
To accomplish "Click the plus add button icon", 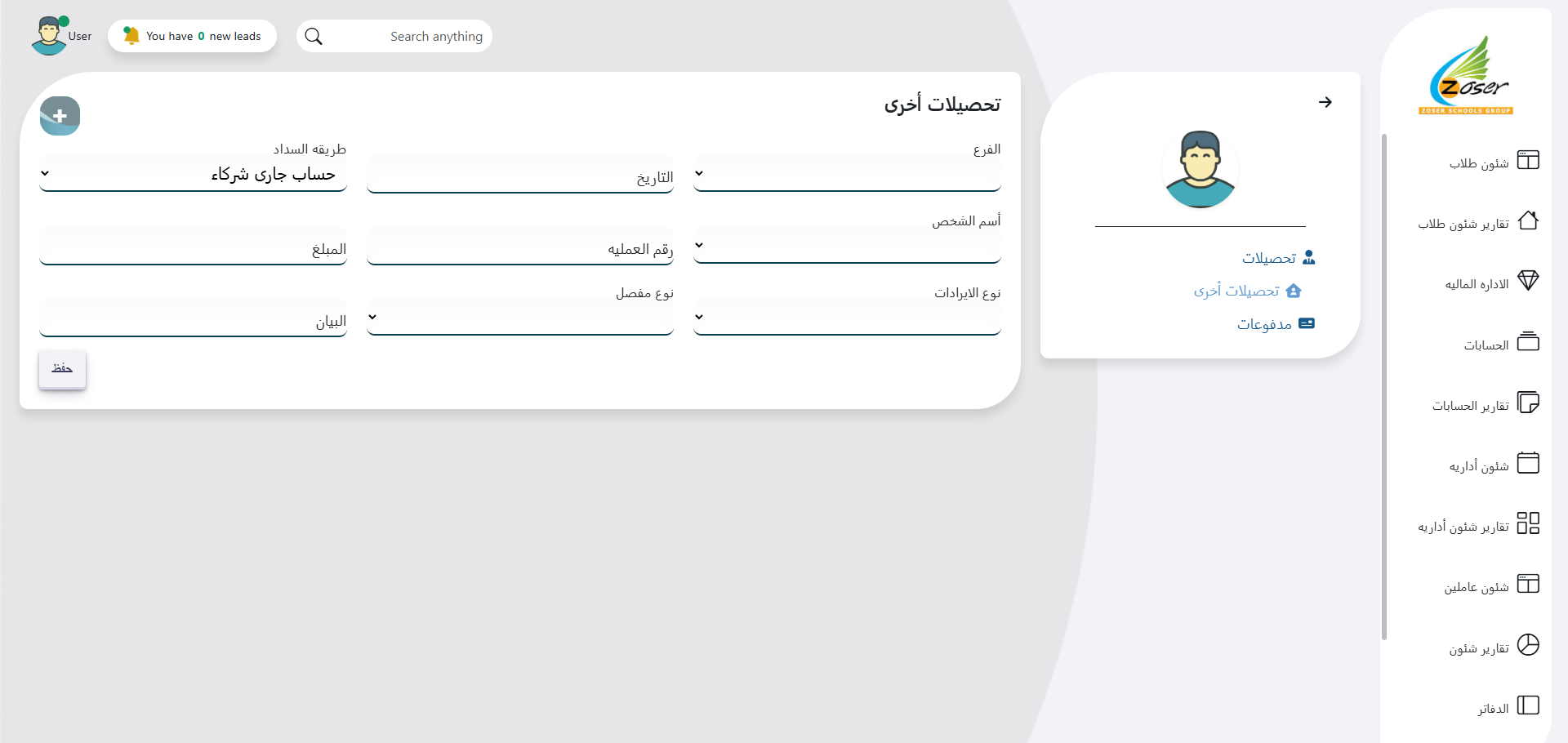I will click(60, 116).
